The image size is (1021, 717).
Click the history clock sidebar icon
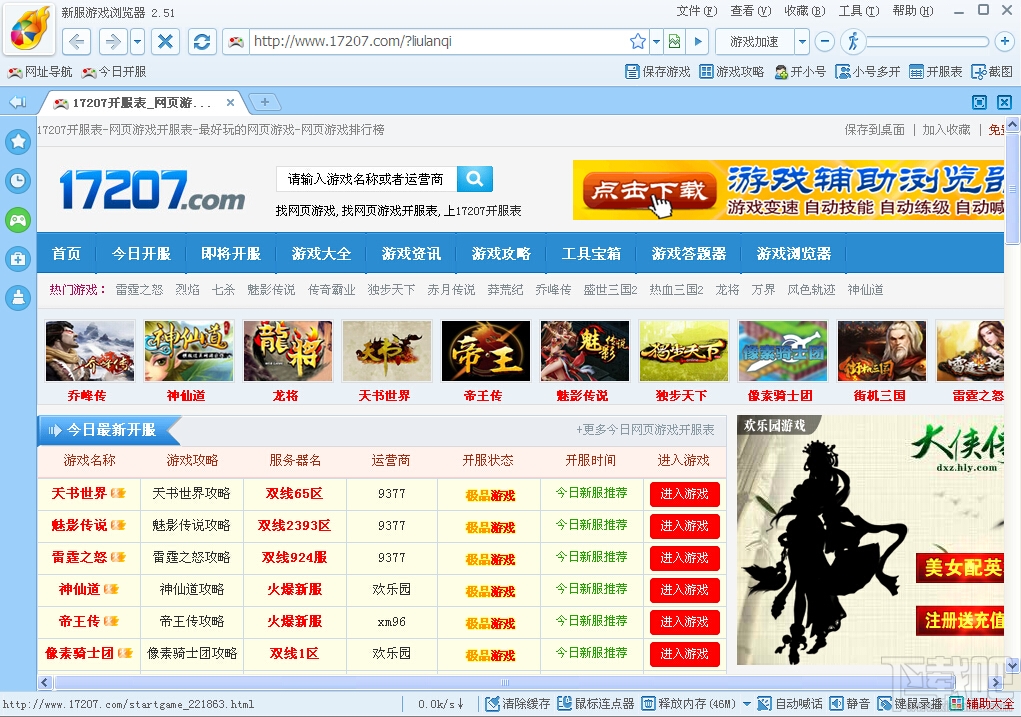18,180
